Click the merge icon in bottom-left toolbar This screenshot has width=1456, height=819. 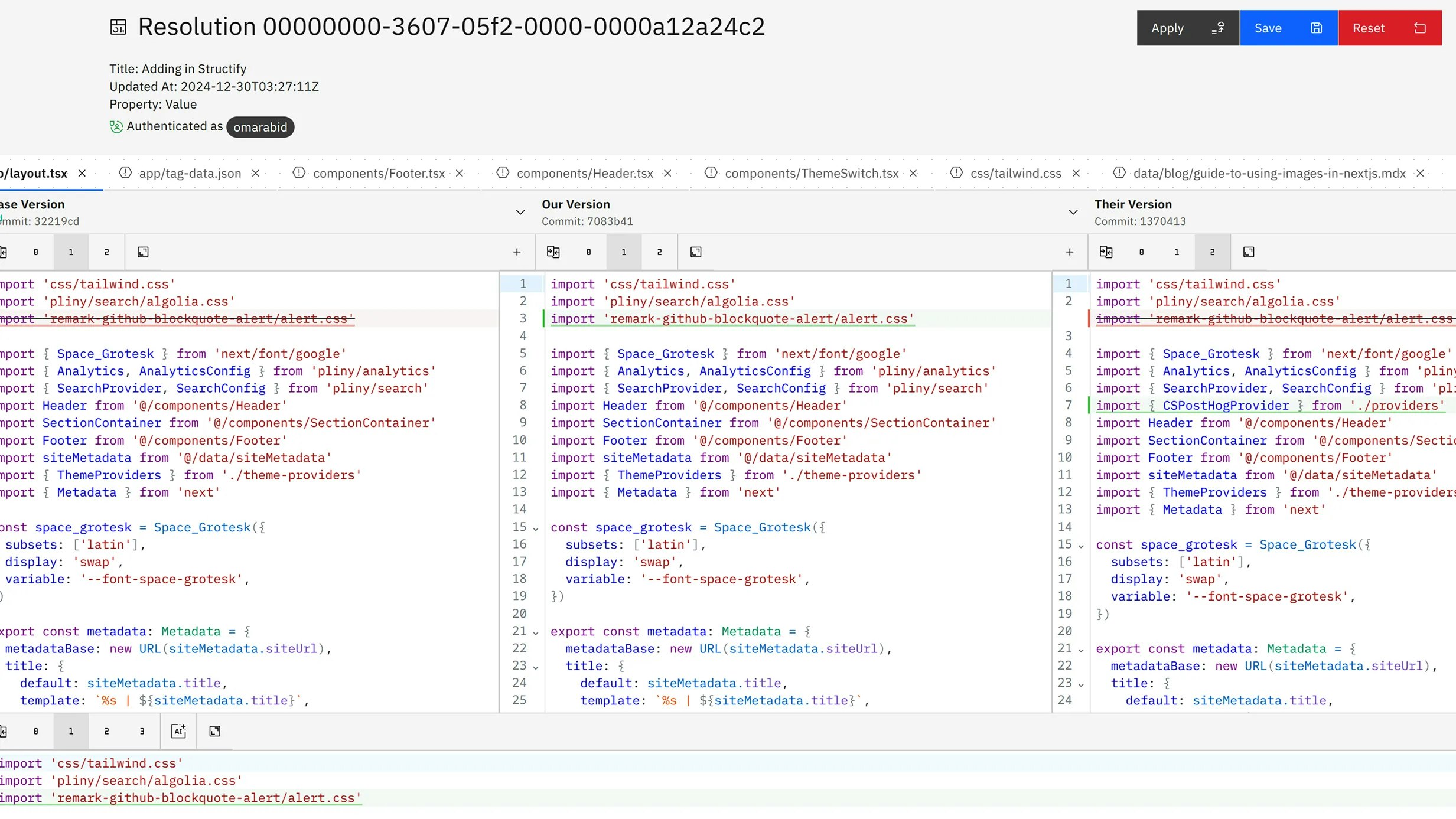point(3,731)
